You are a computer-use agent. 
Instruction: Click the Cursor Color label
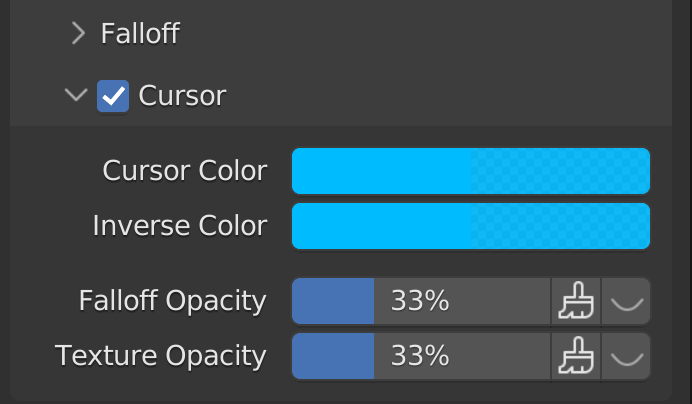(185, 171)
